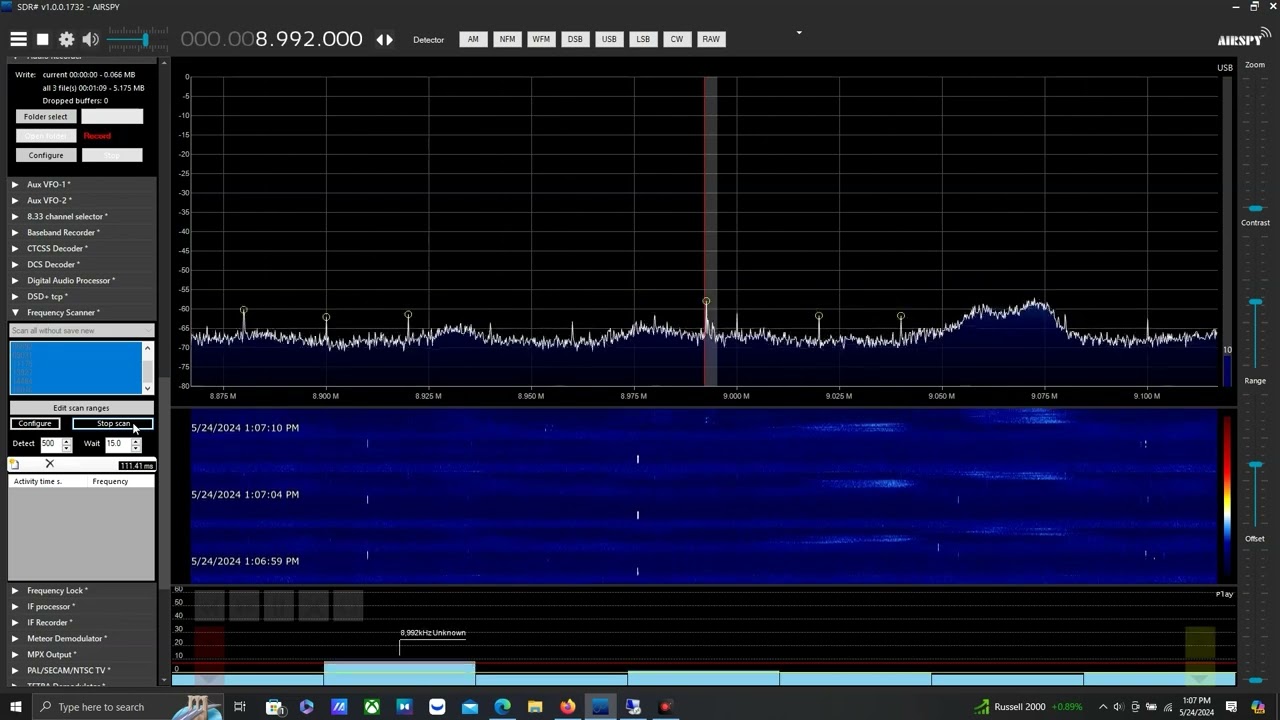The height and width of the screenshot is (720, 1280).
Task: Expand the Meteor Demodulator panel
Action: [x=82, y=638]
